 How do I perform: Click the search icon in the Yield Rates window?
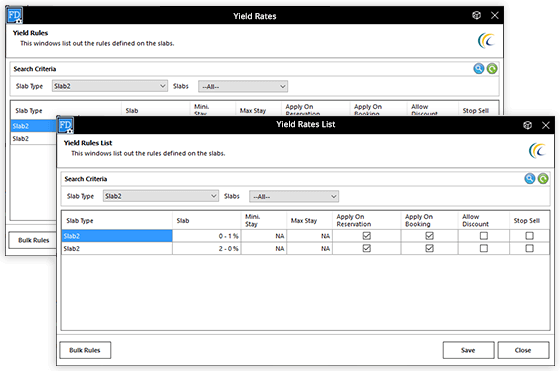point(479,69)
